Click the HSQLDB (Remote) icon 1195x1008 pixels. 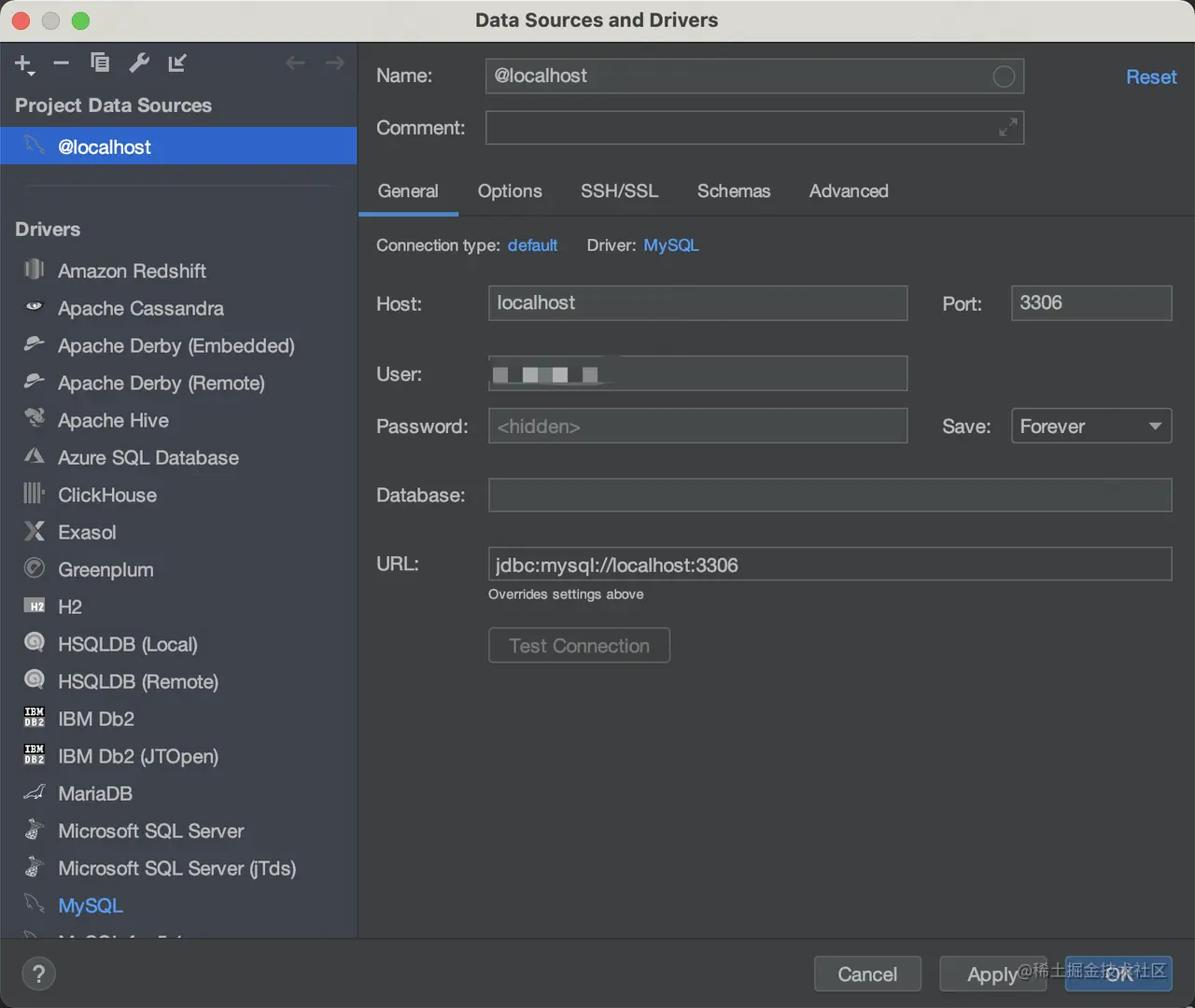pos(35,679)
